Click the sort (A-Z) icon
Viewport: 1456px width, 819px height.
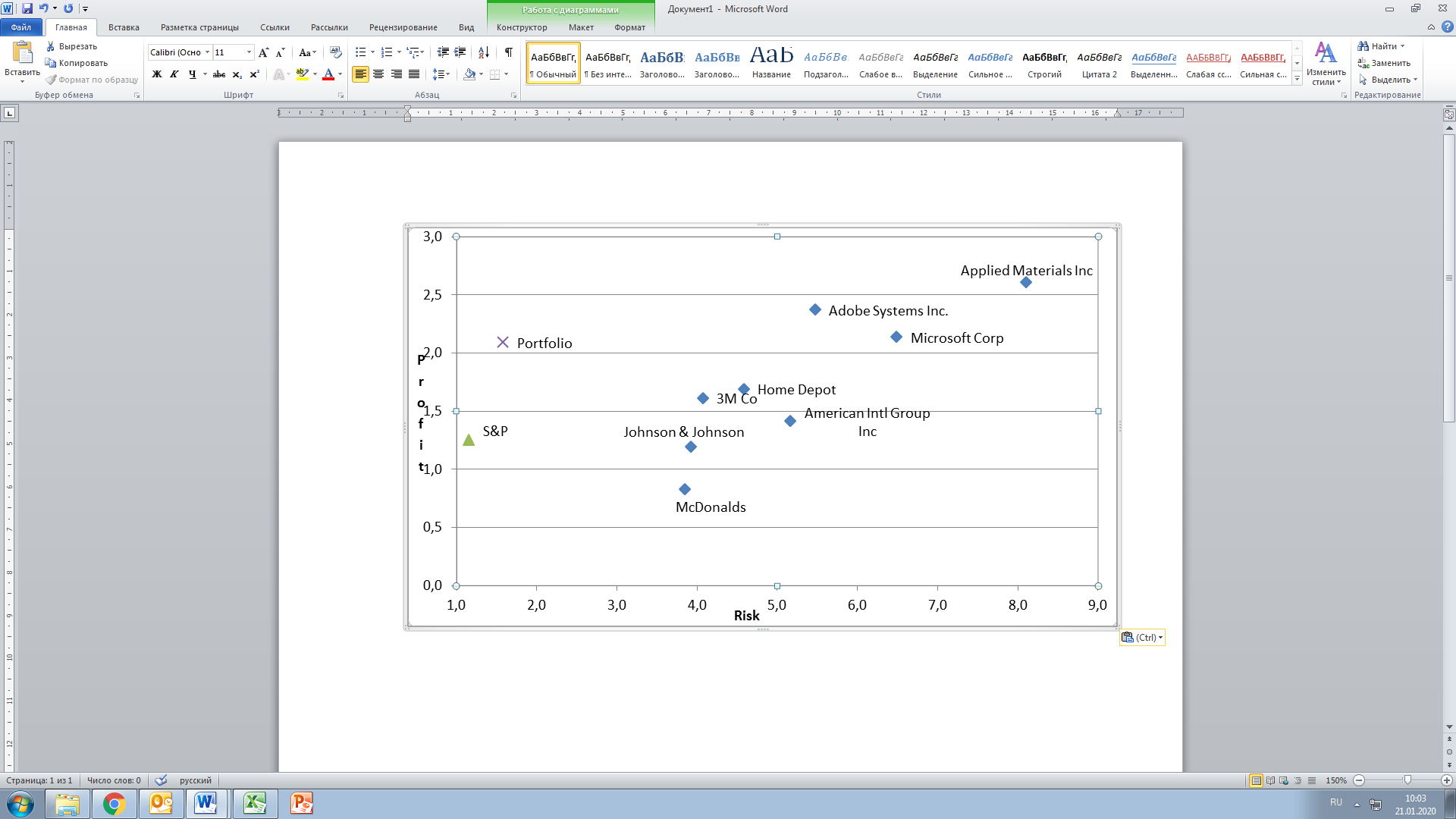(484, 52)
